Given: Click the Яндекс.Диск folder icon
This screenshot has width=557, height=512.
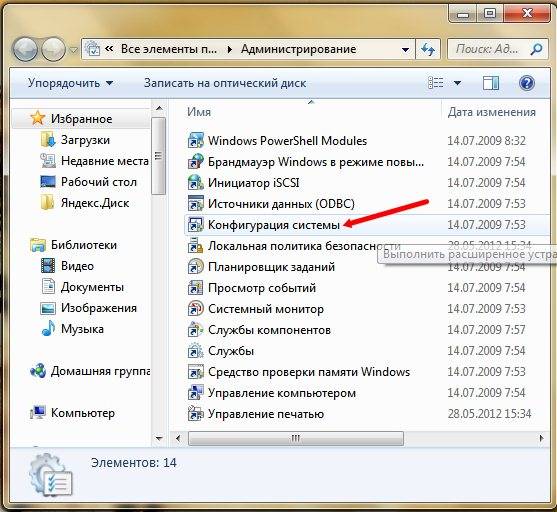Looking at the screenshot, I should tap(47, 203).
